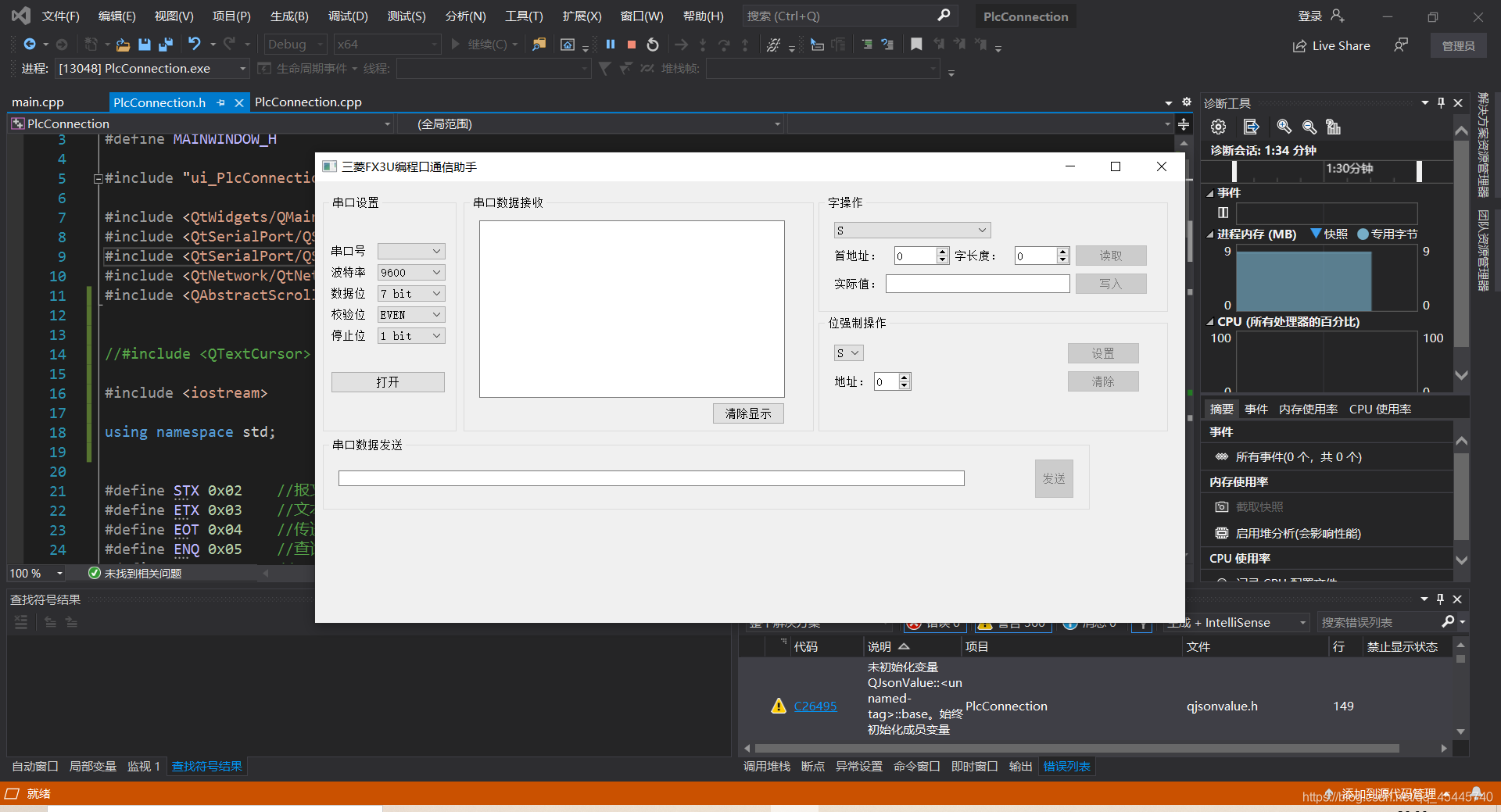Click the Save All toolbar icon
This screenshot has width=1501, height=812.
click(x=165, y=45)
